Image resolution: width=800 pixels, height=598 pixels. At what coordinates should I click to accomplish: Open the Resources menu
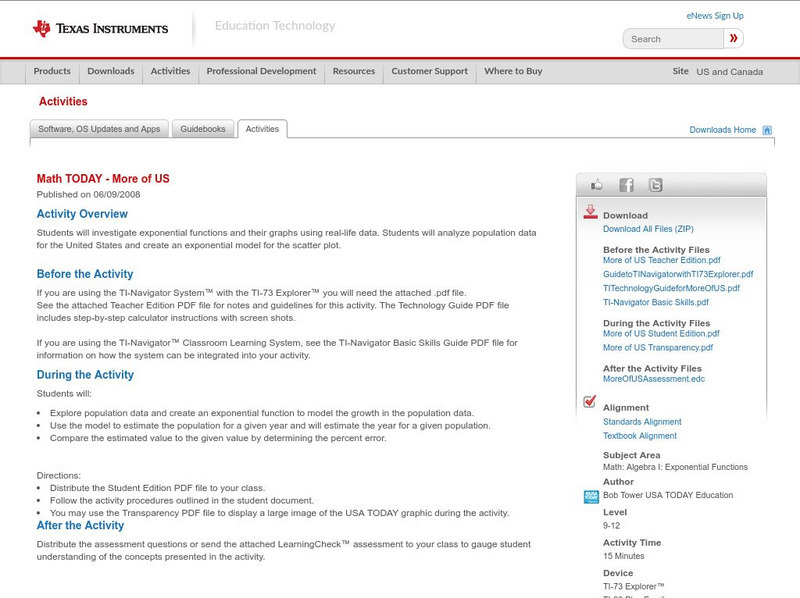[x=354, y=71]
